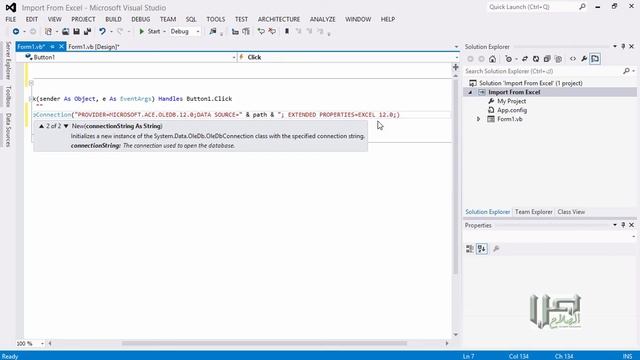
Task: Collapse the Import From Excel project node
Action: pyautogui.click(x=470, y=92)
